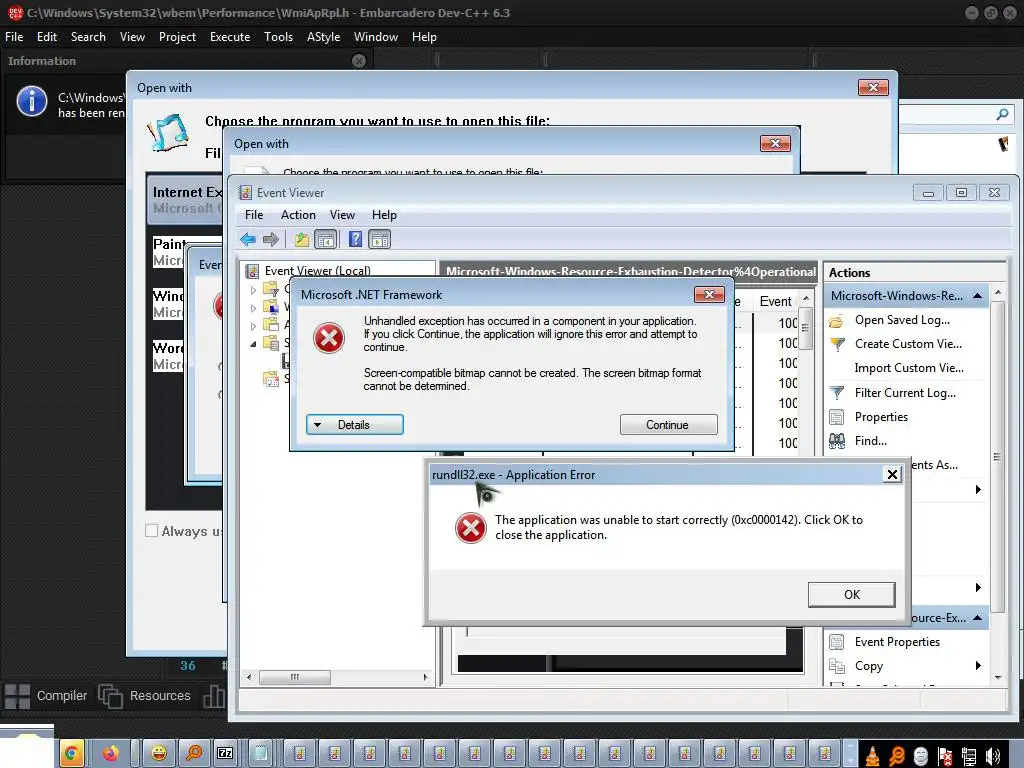Click the taskbar overflow scroll arrows
This screenshot has width=1024, height=768.
click(850, 754)
